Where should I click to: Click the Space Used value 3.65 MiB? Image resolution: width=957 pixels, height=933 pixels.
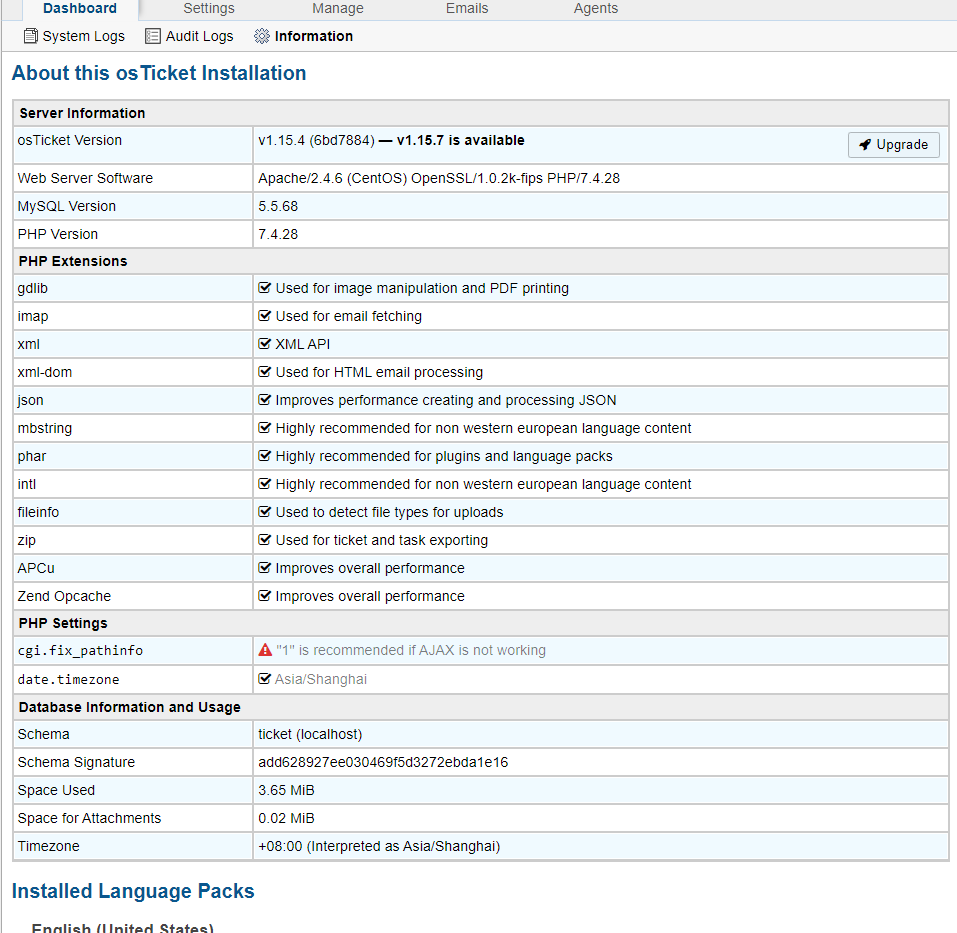pyautogui.click(x=286, y=790)
